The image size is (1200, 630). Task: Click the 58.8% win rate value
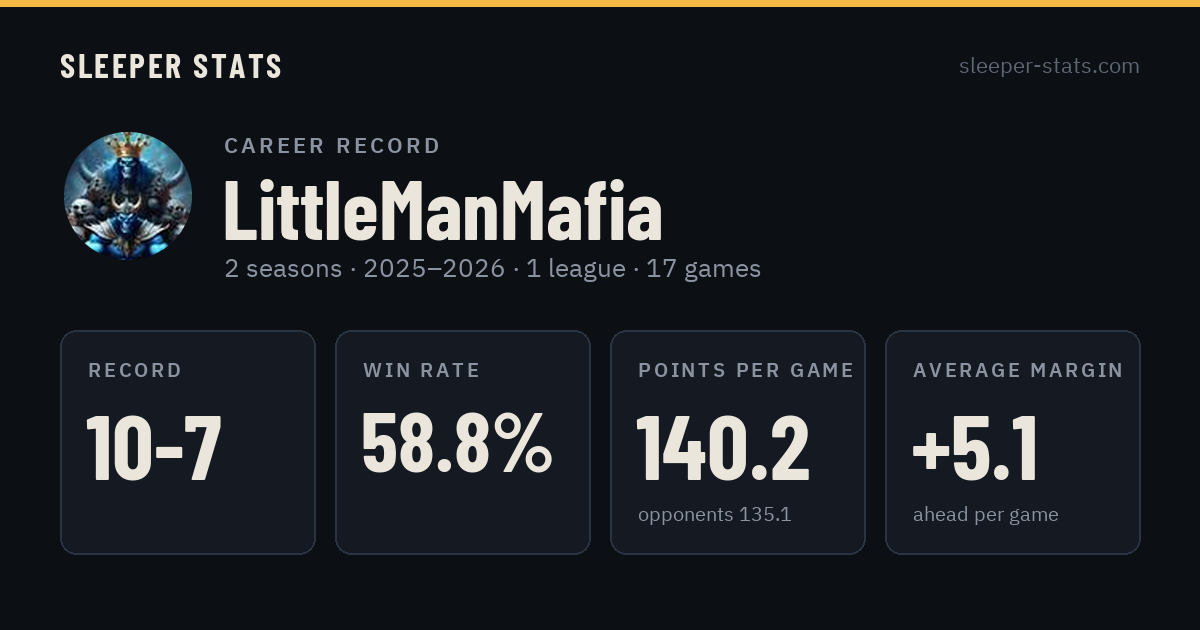tap(457, 443)
